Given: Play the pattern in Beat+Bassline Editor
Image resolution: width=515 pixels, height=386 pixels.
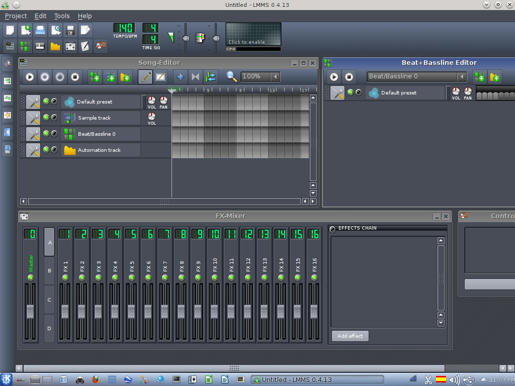Looking at the screenshot, I should click(334, 77).
